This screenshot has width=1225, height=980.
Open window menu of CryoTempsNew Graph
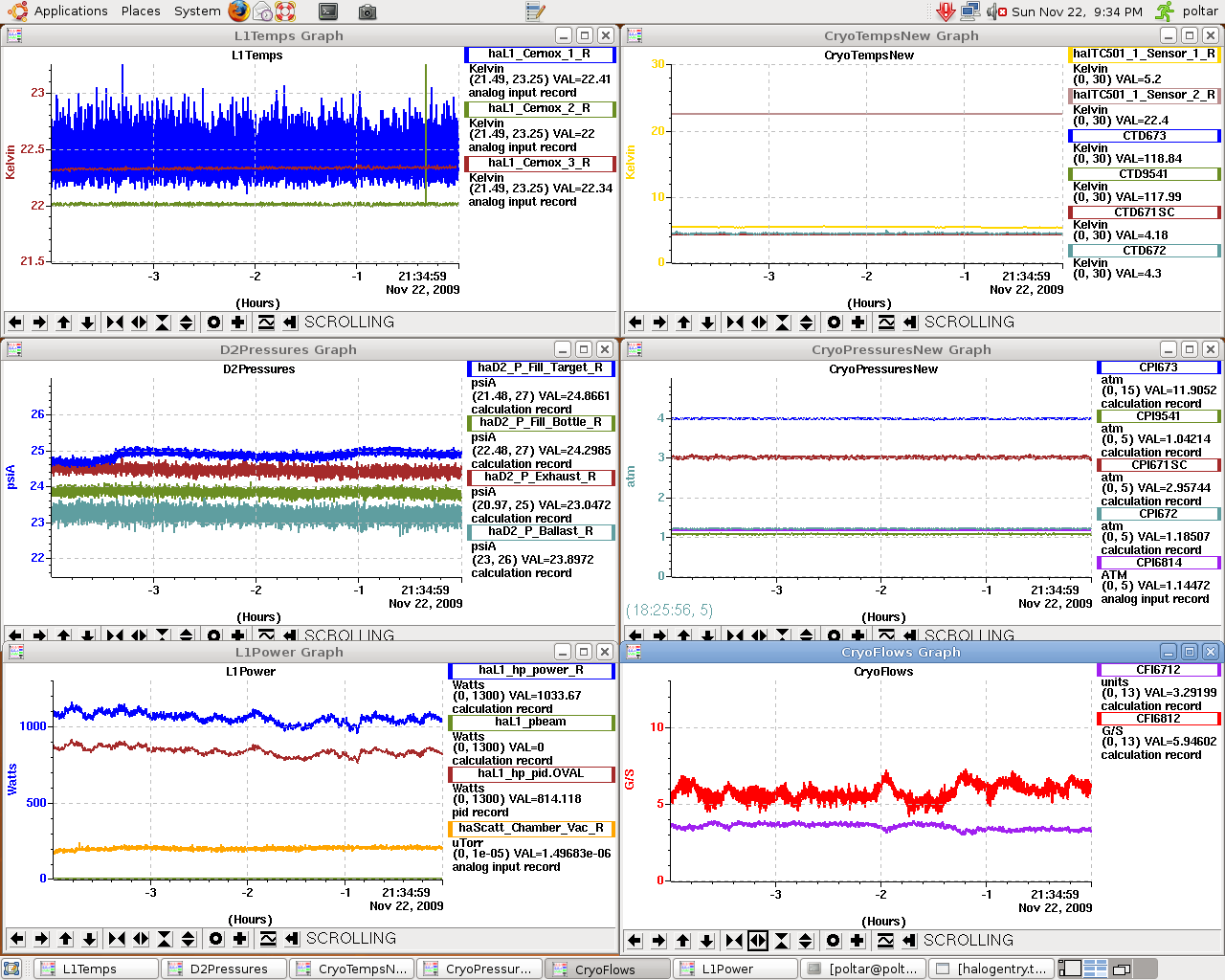point(635,35)
